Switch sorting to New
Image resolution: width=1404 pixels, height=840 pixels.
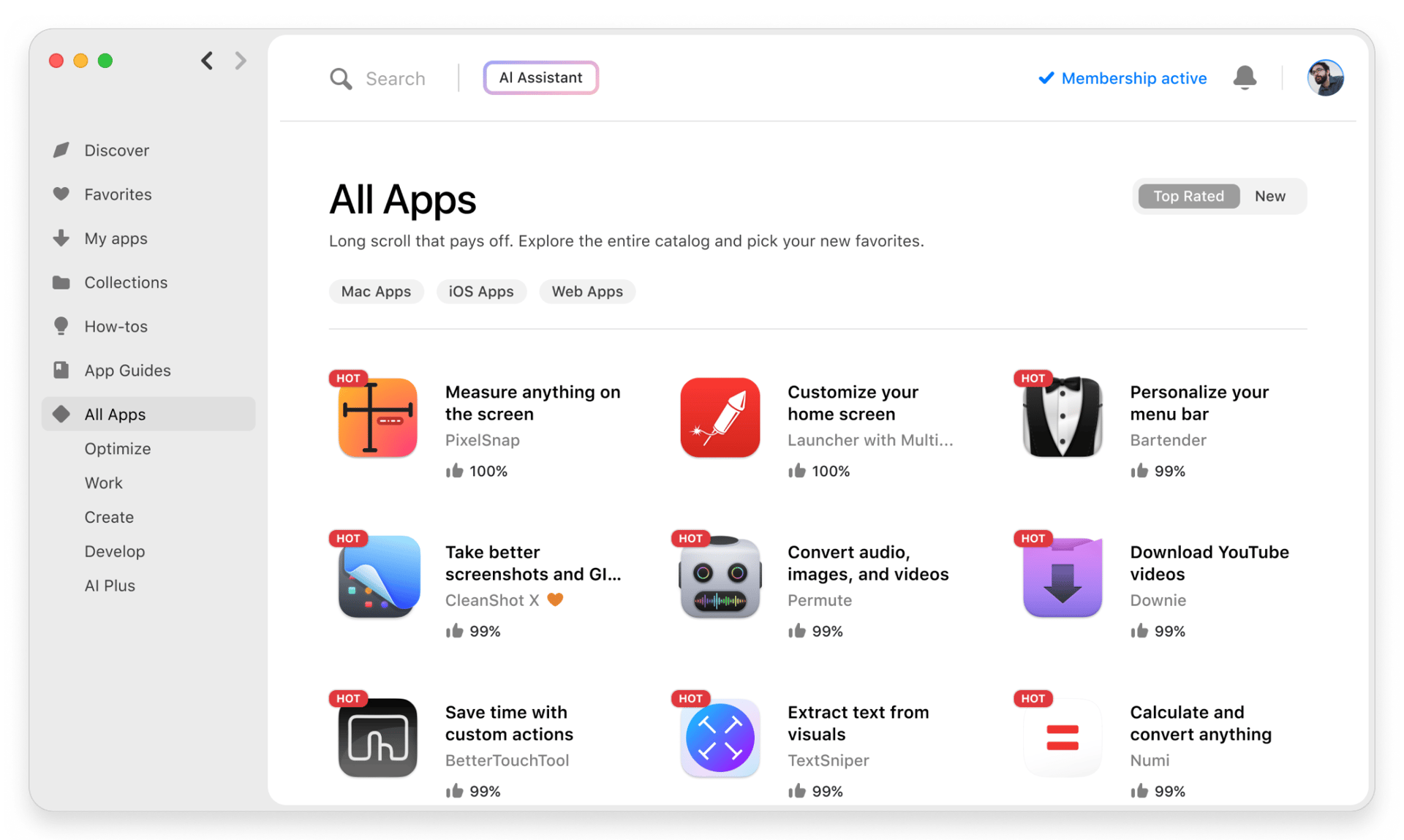coord(1270,196)
